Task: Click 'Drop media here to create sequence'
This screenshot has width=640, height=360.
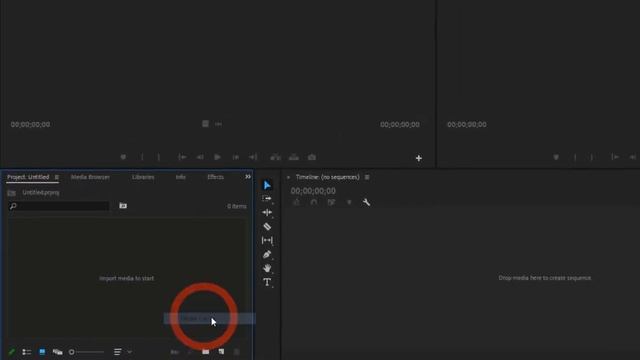Action: (544, 278)
